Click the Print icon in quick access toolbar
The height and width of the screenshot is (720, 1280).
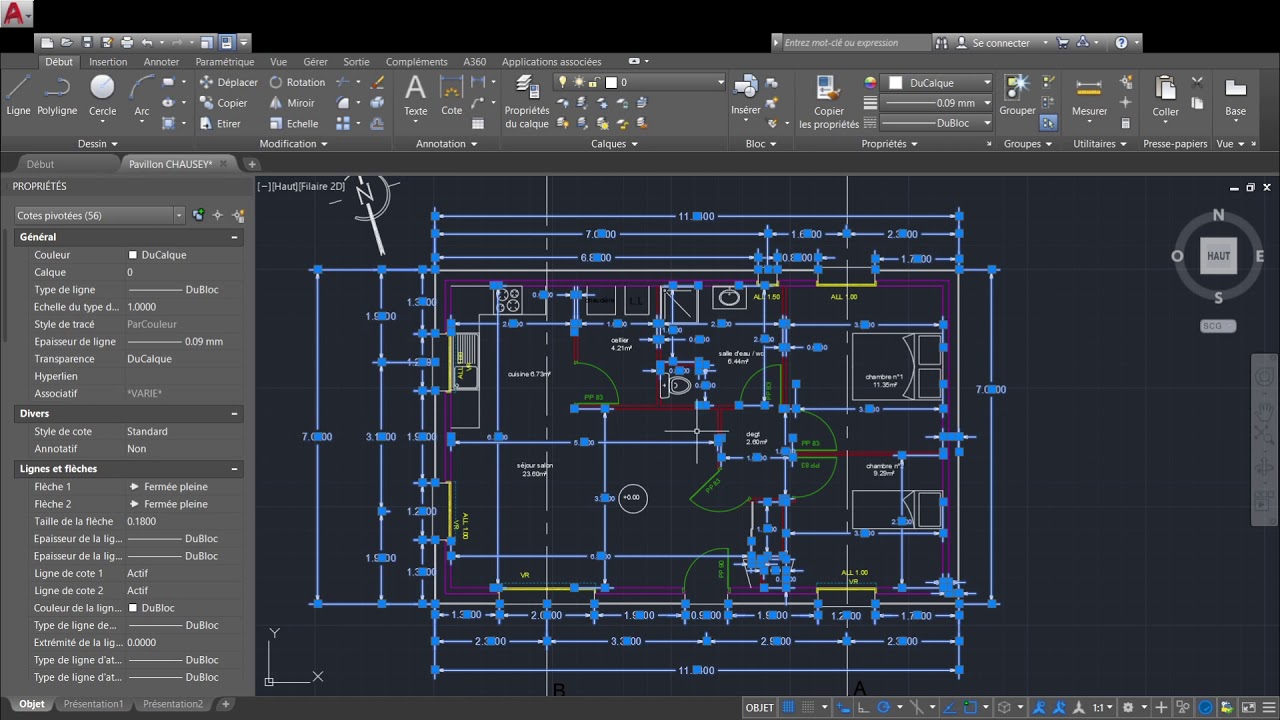[x=127, y=43]
